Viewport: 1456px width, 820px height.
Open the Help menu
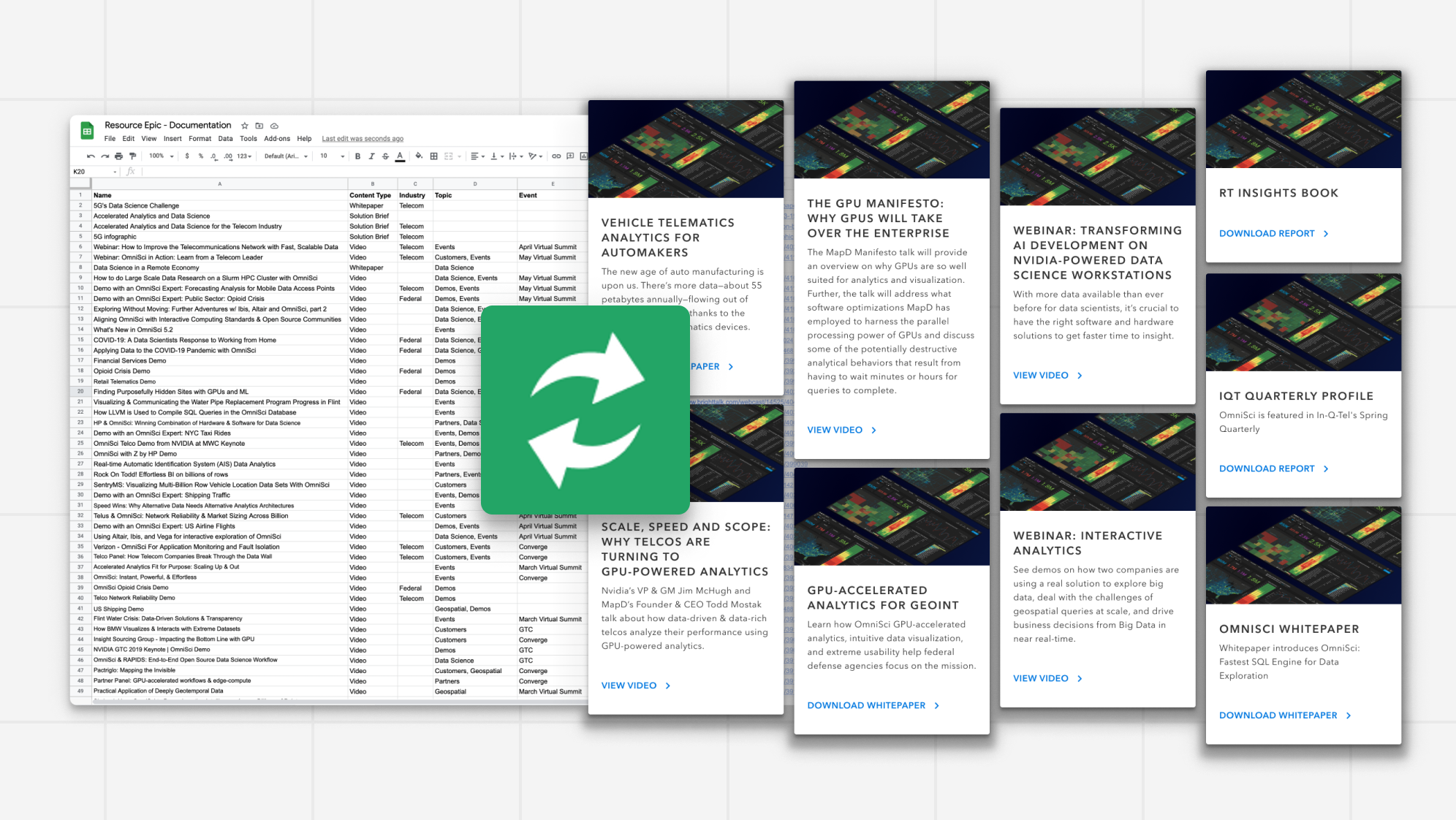[x=304, y=139]
